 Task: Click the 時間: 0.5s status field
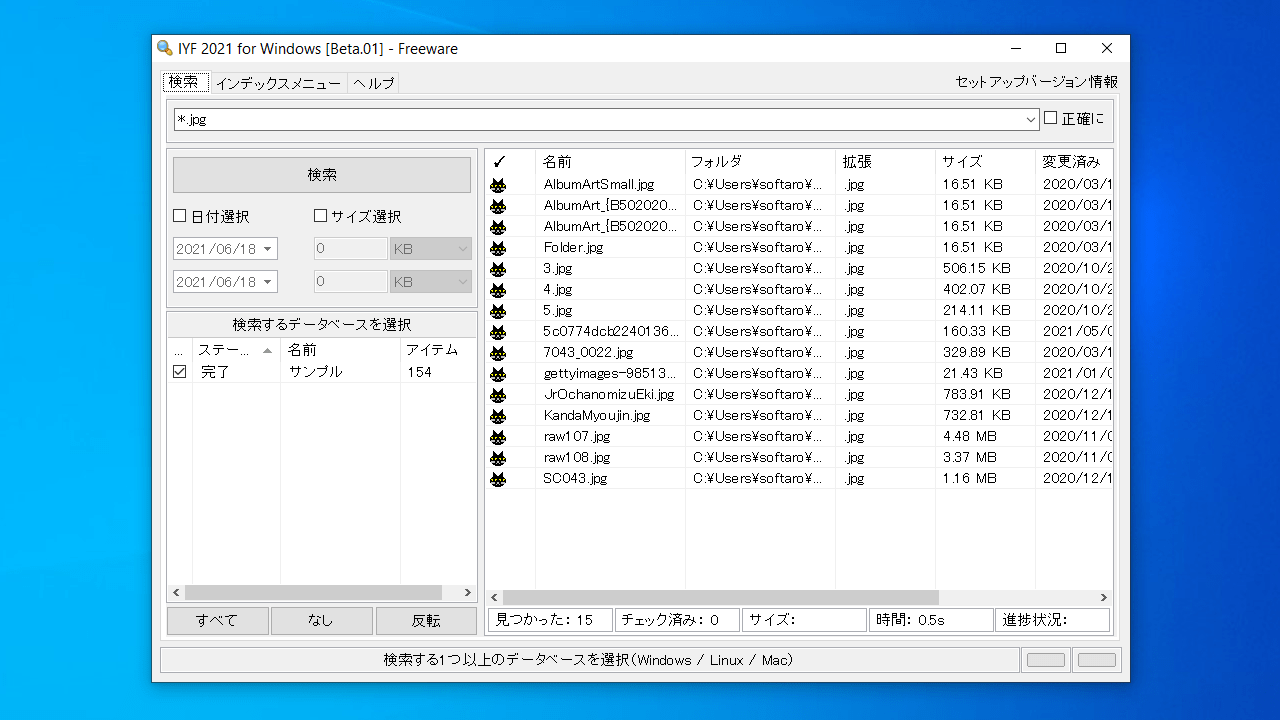tap(931, 620)
